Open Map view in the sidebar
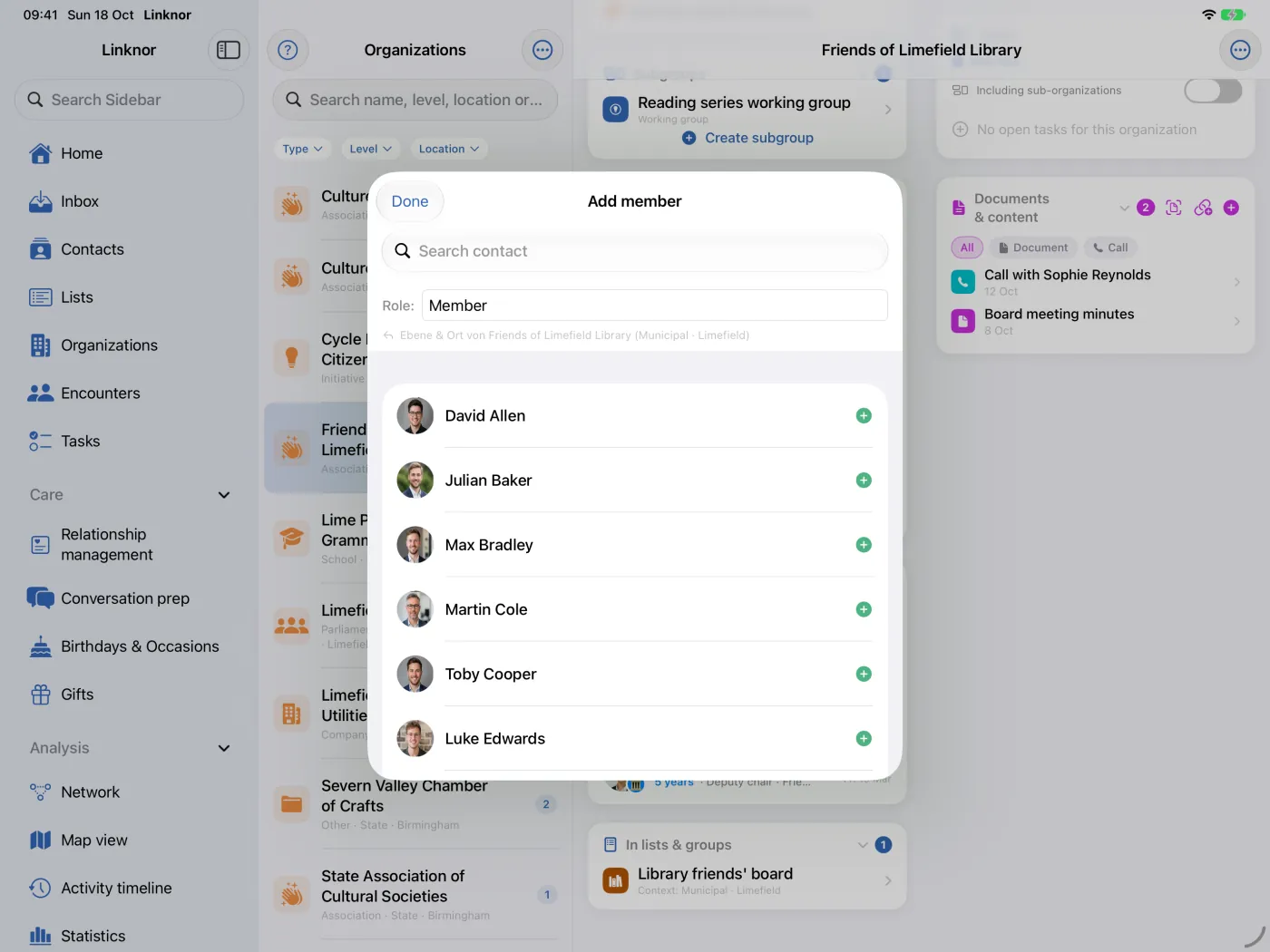 coord(129,840)
